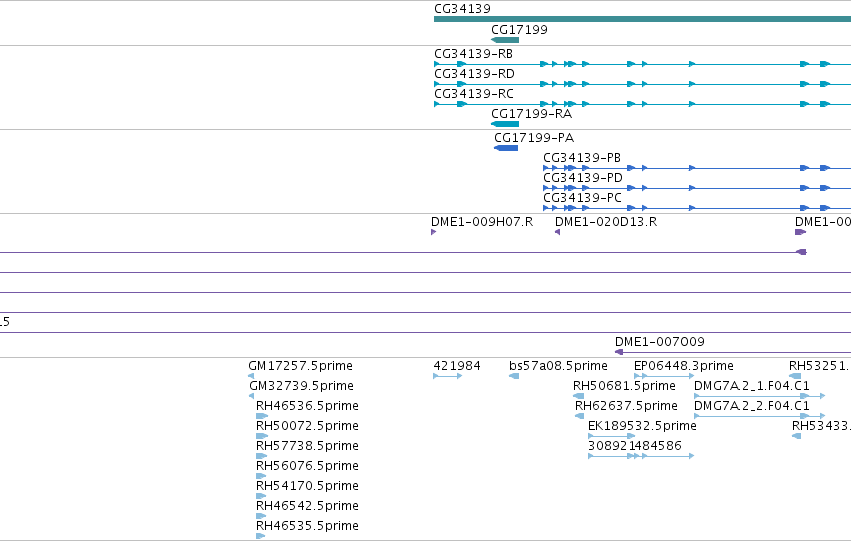Click the DME1-020D13.R arrow marker

[x=557, y=232]
